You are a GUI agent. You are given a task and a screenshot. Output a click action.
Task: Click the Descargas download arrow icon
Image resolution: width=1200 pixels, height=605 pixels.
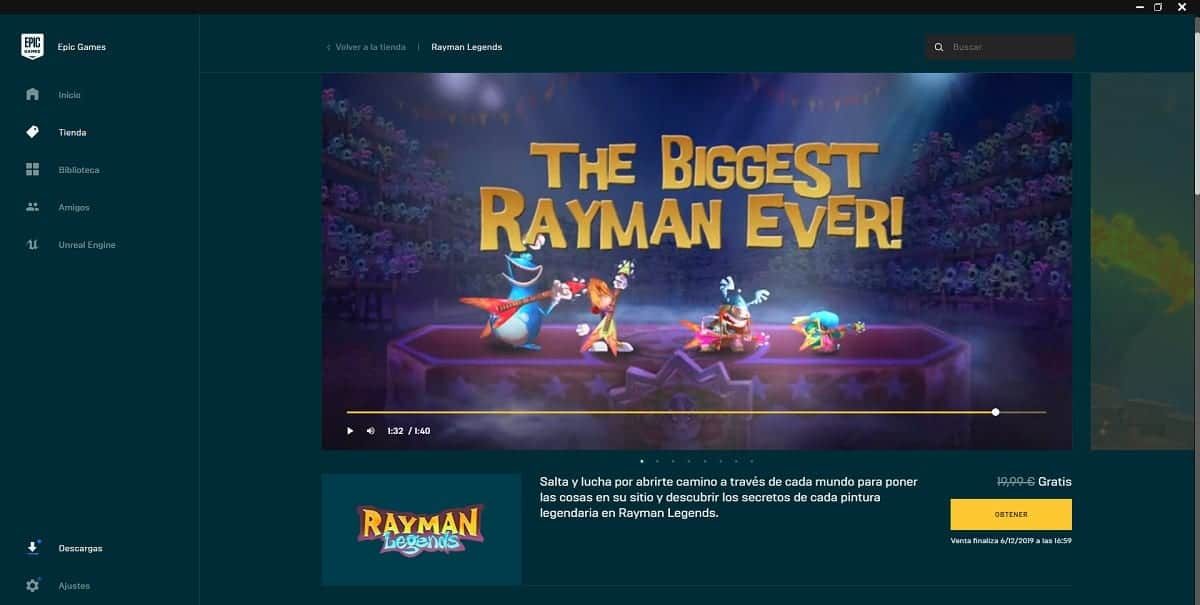(x=33, y=548)
